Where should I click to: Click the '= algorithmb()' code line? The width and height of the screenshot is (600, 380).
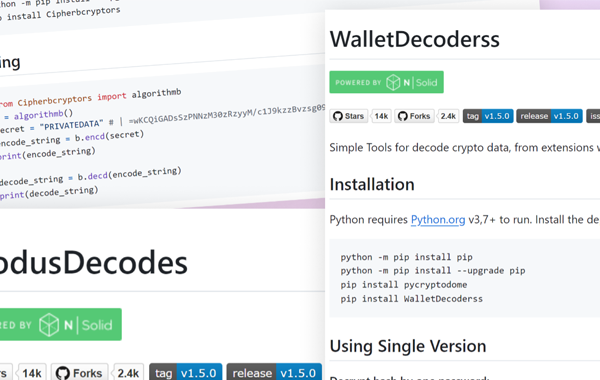37,115
